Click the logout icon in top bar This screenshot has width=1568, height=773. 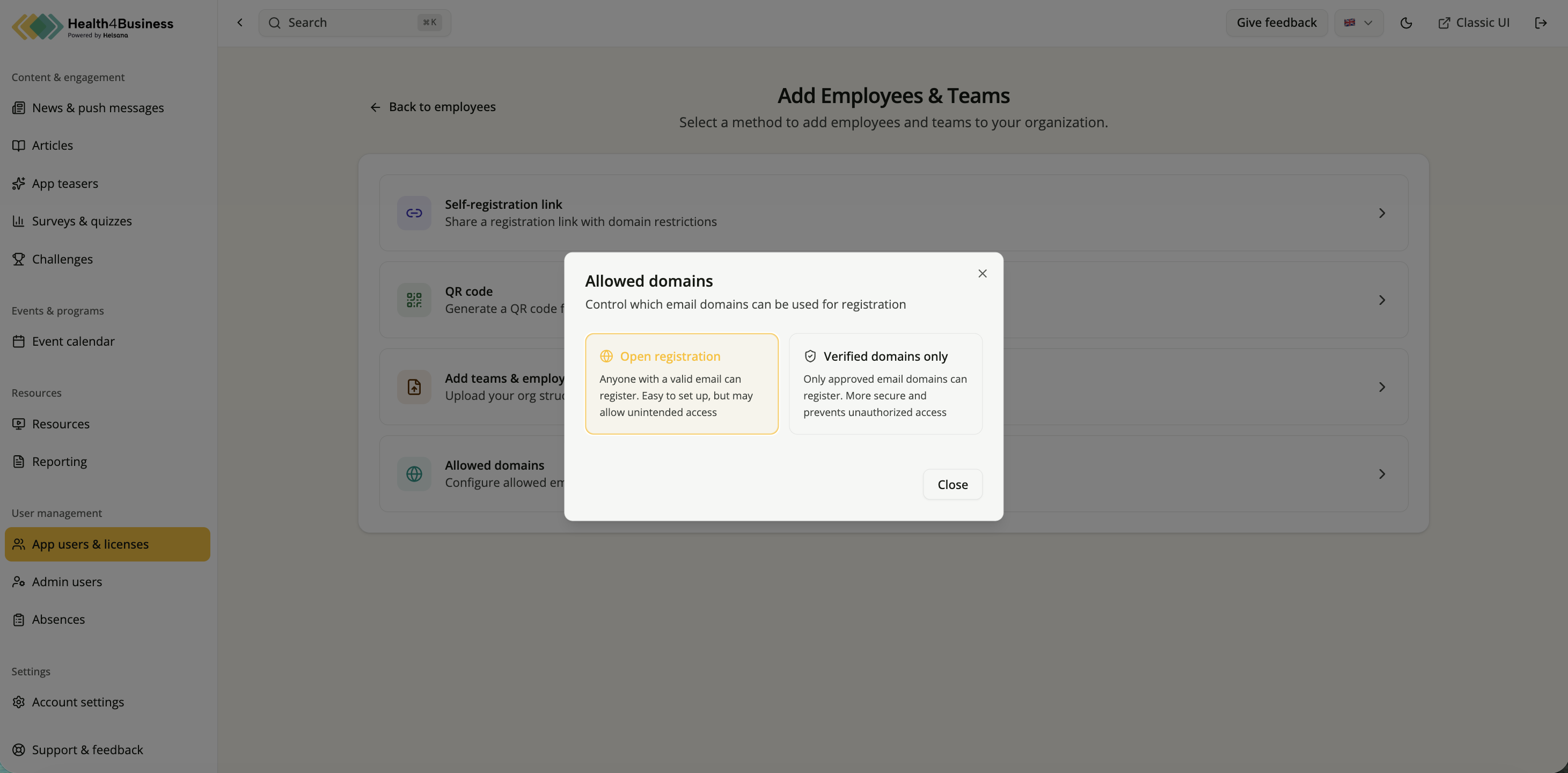[x=1541, y=23]
